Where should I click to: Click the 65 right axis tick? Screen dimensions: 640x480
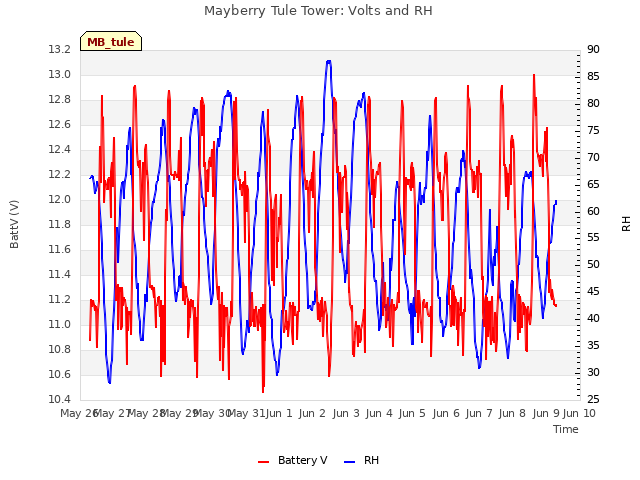[593, 184]
